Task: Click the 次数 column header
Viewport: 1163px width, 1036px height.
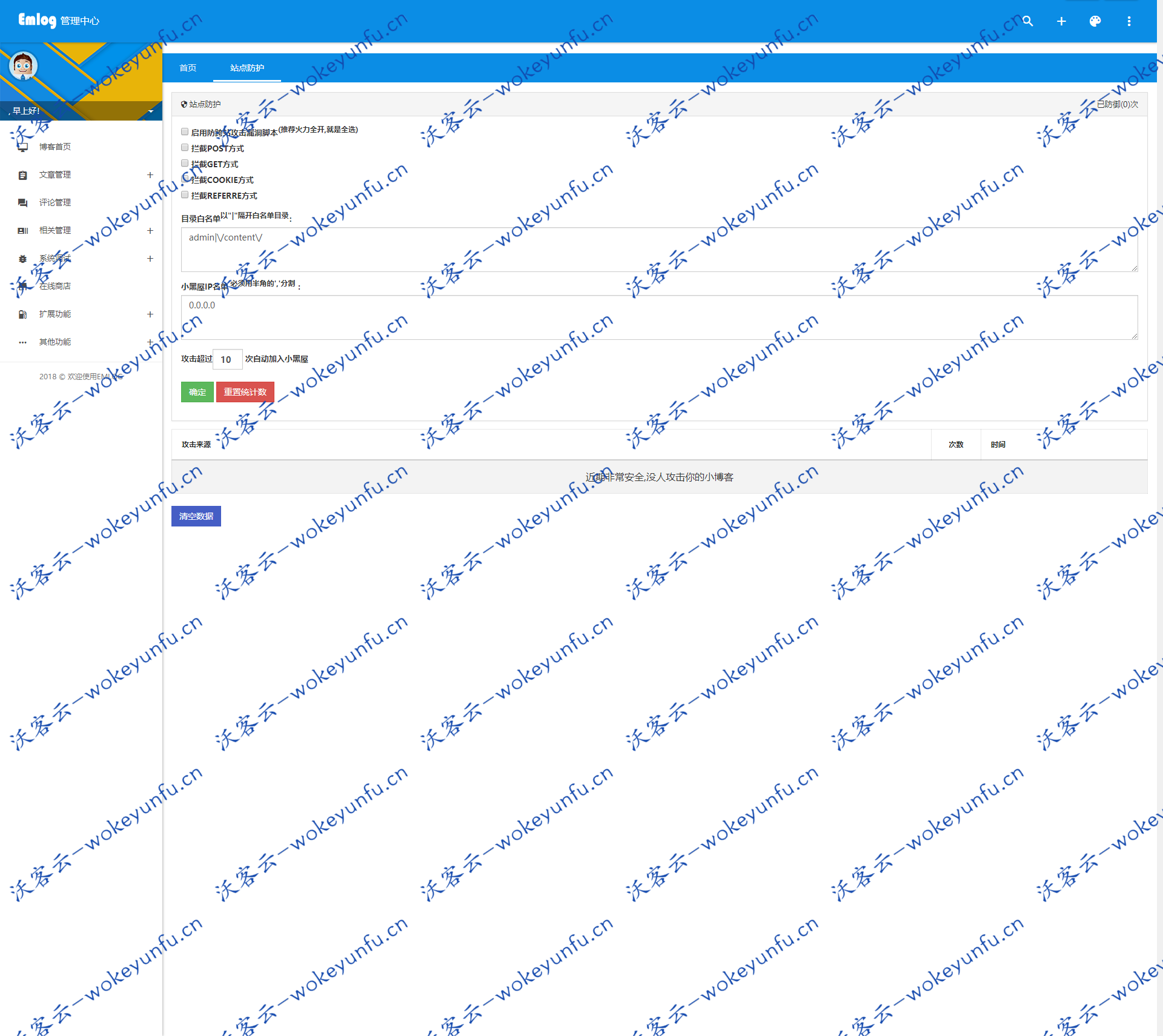Action: [x=956, y=445]
